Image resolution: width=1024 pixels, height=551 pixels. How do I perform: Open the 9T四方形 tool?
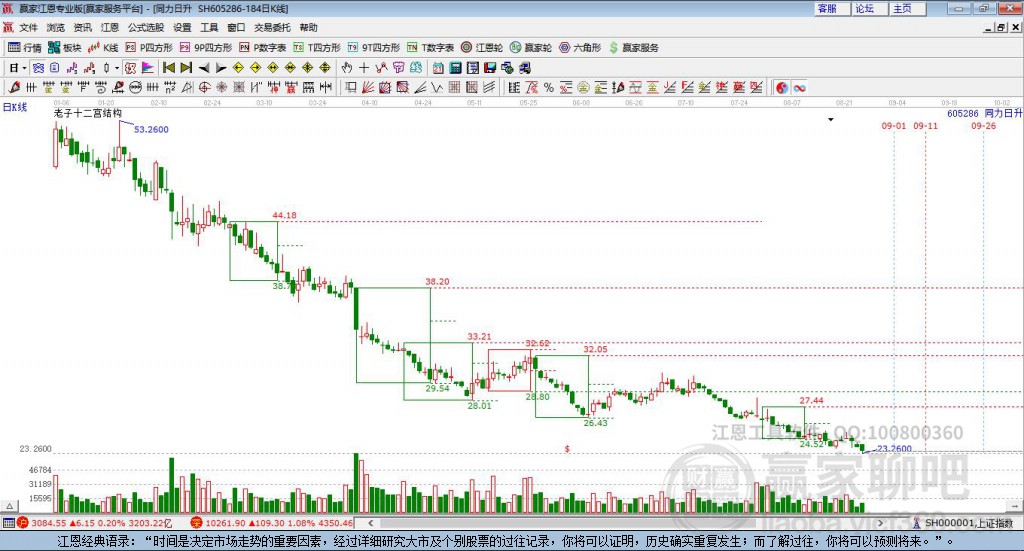374,48
